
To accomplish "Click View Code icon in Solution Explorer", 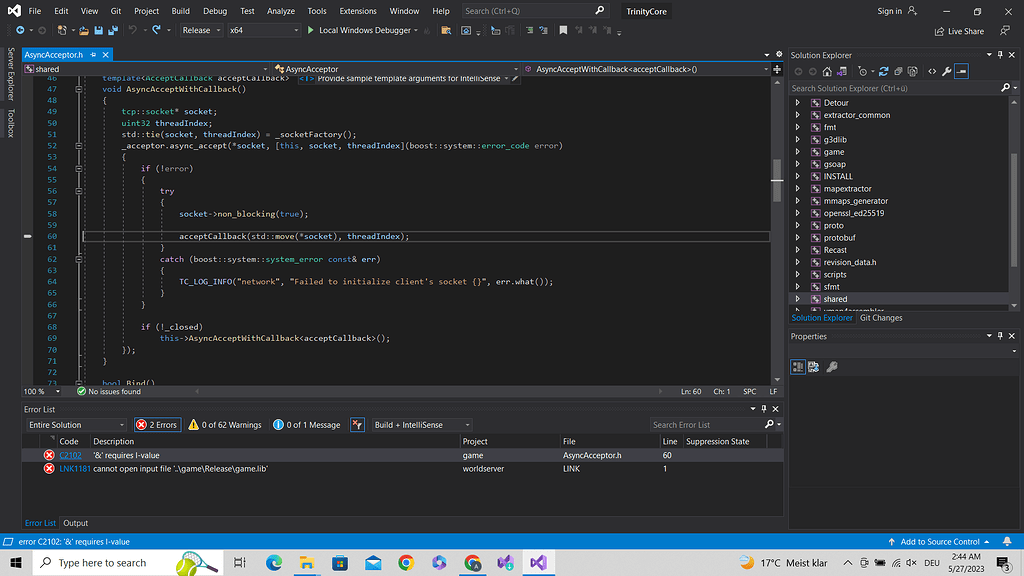I will point(932,71).
